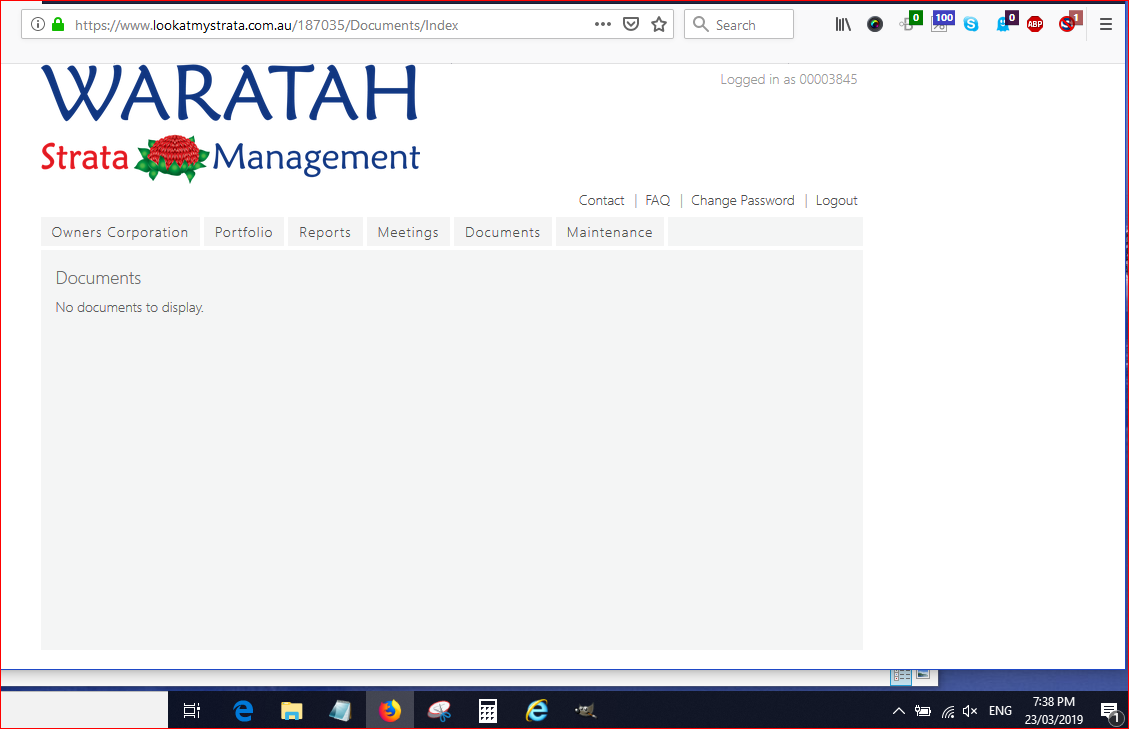Open Task View on the taskbar
The height and width of the screenshot is (729, 1129).
point(192,711)
